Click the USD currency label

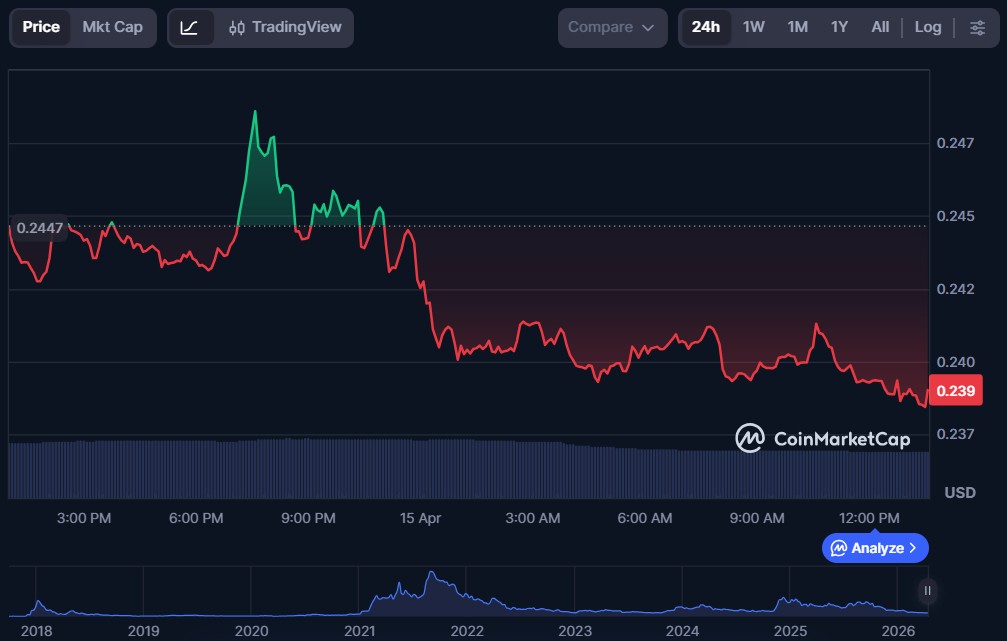(x=960, y=493)
